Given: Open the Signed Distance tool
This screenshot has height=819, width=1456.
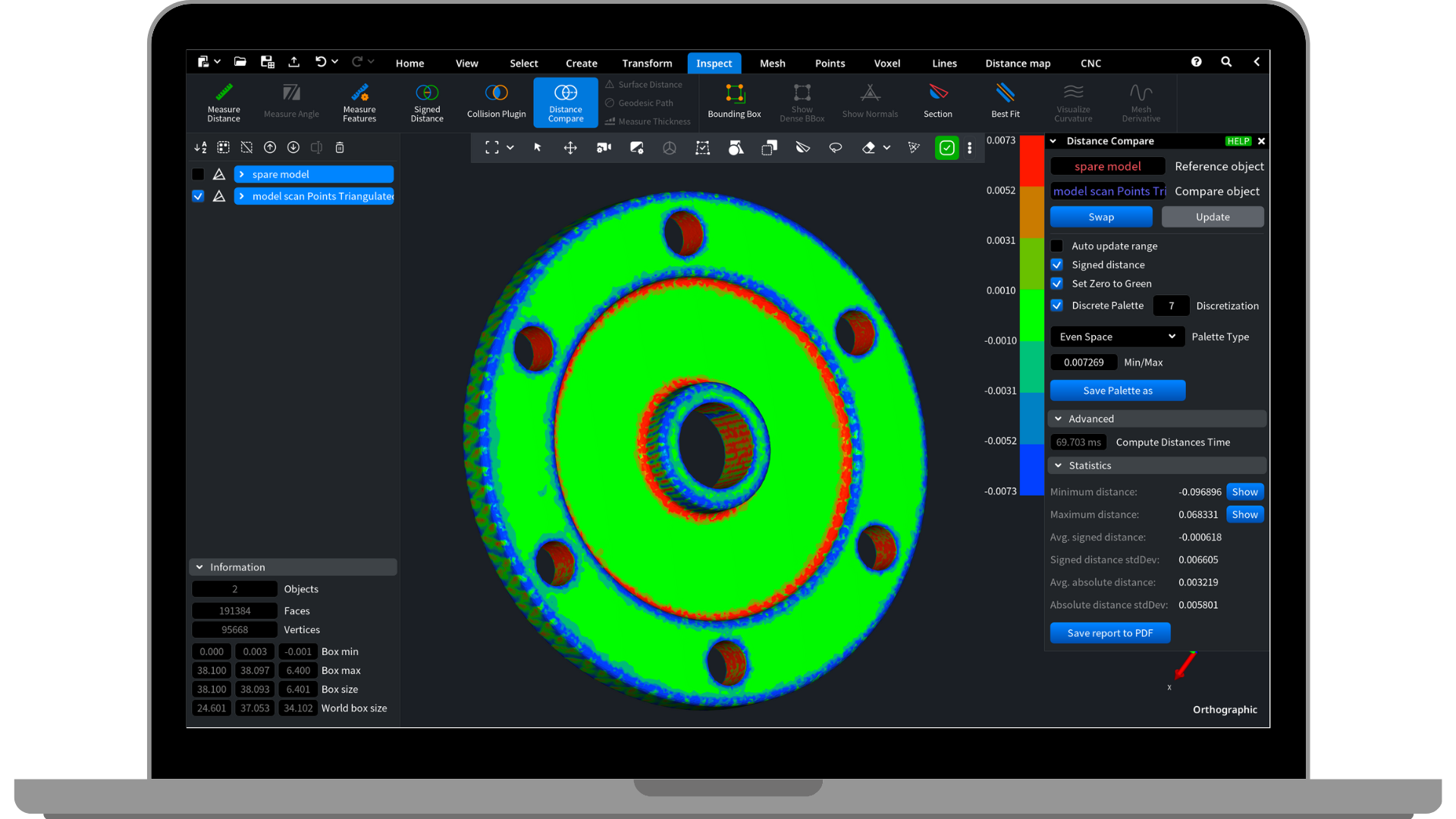Looking at the screenshot, I should 427,102.
